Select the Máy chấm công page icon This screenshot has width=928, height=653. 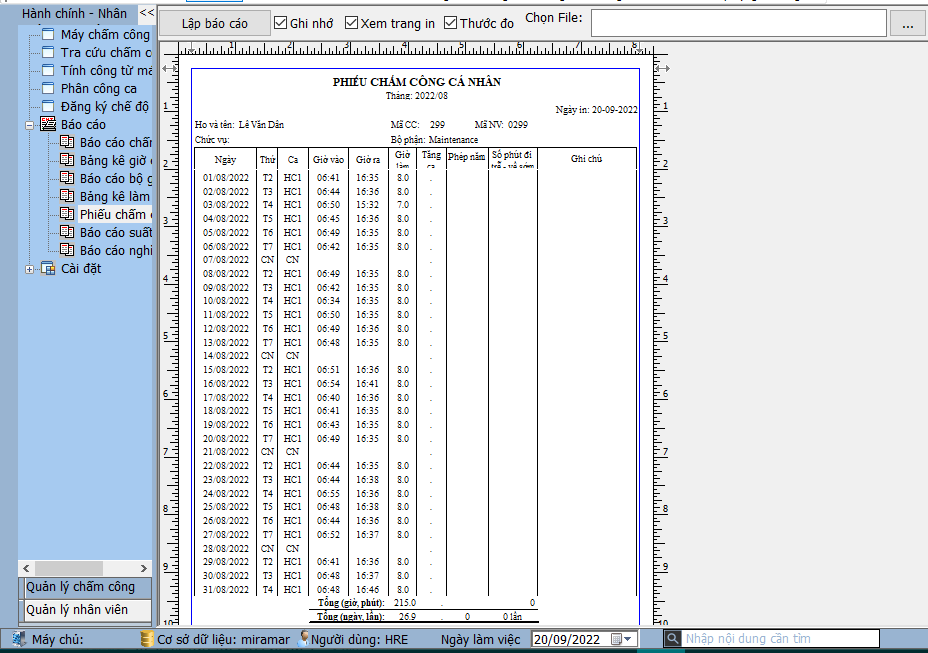pos(48,35)
